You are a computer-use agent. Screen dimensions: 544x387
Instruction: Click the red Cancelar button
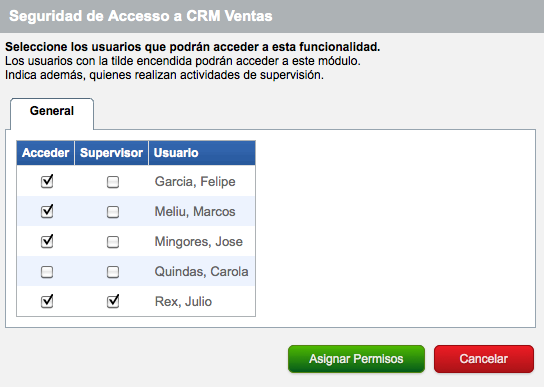point(484,359)
